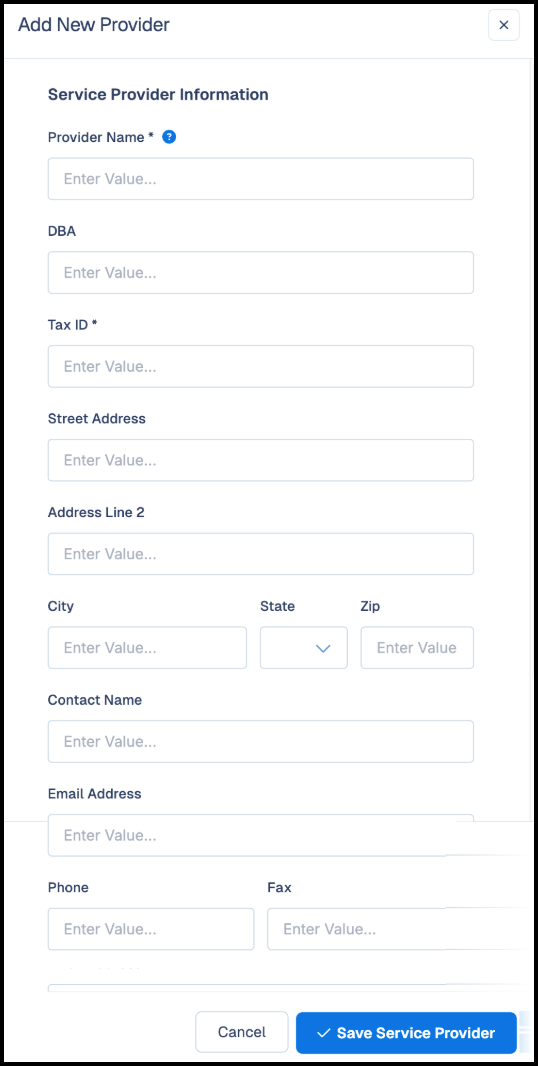Viewport: 538px width, 1066px height.
Task: Click the Provider Name help question-mark icon
Action: coord(170,137)
